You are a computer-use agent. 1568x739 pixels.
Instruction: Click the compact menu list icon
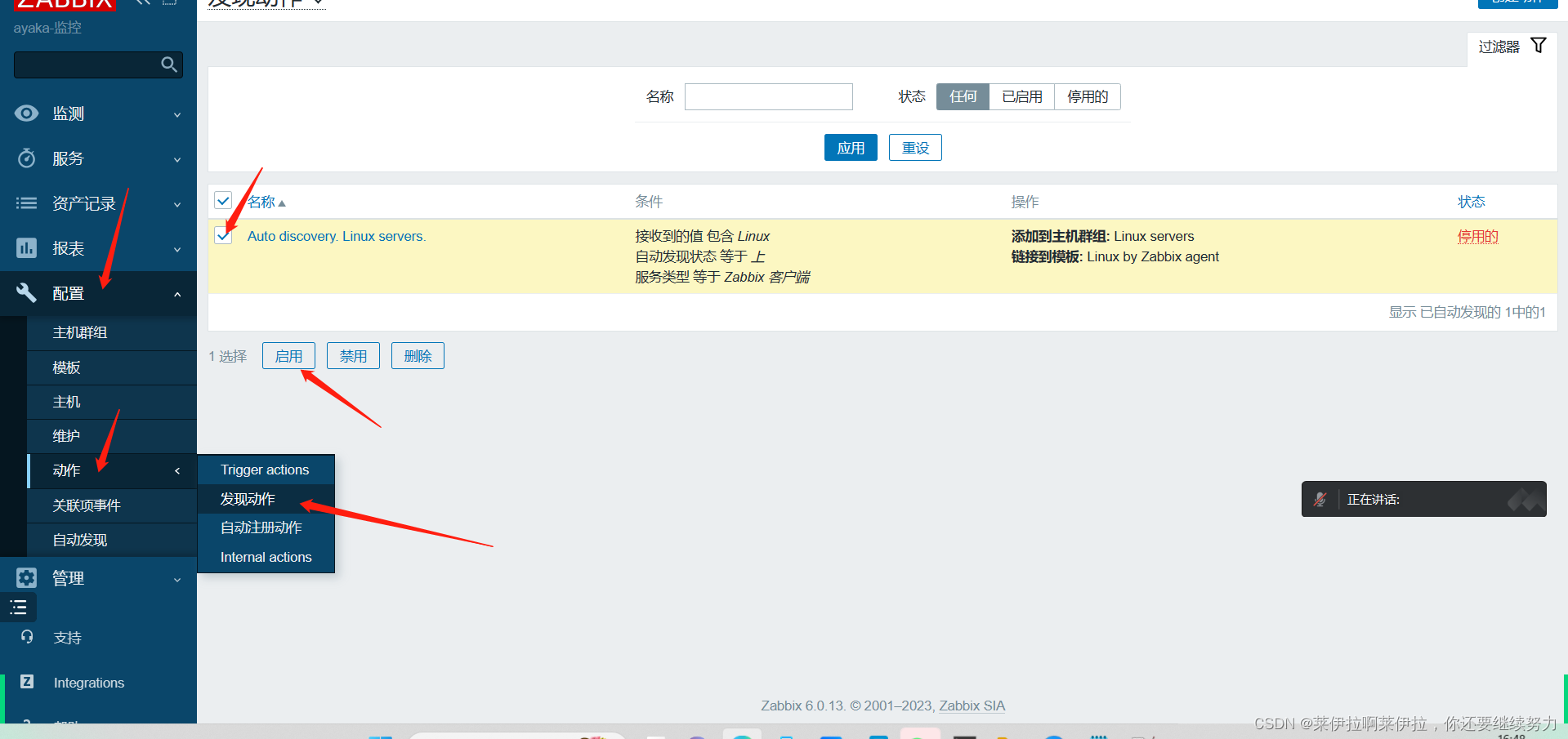(x=18, y=608)
